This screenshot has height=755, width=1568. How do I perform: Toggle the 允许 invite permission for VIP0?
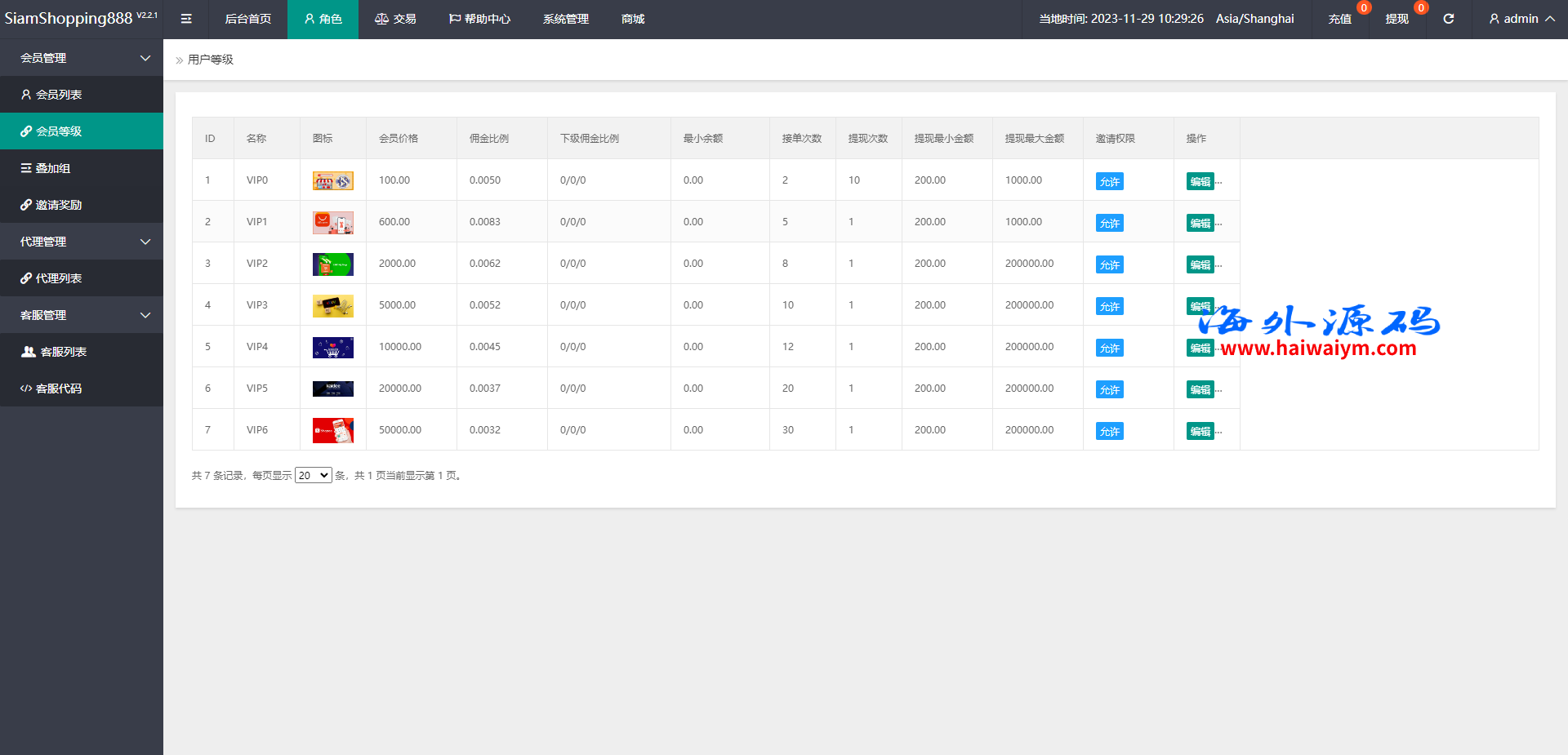1109,181
